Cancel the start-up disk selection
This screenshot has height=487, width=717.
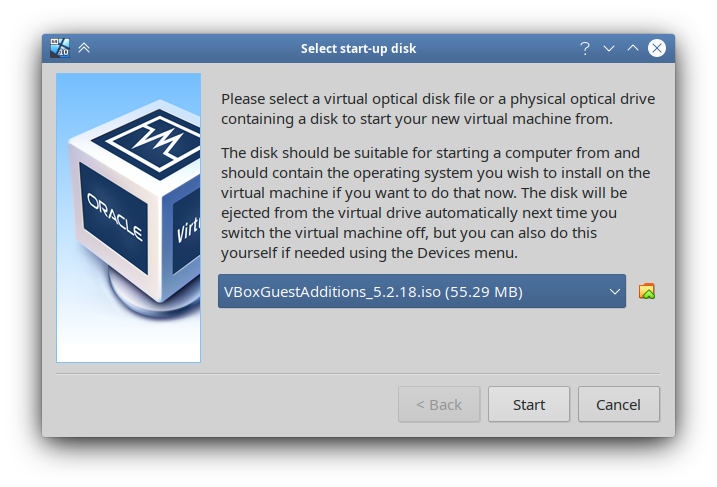click(x=618, y=404)
